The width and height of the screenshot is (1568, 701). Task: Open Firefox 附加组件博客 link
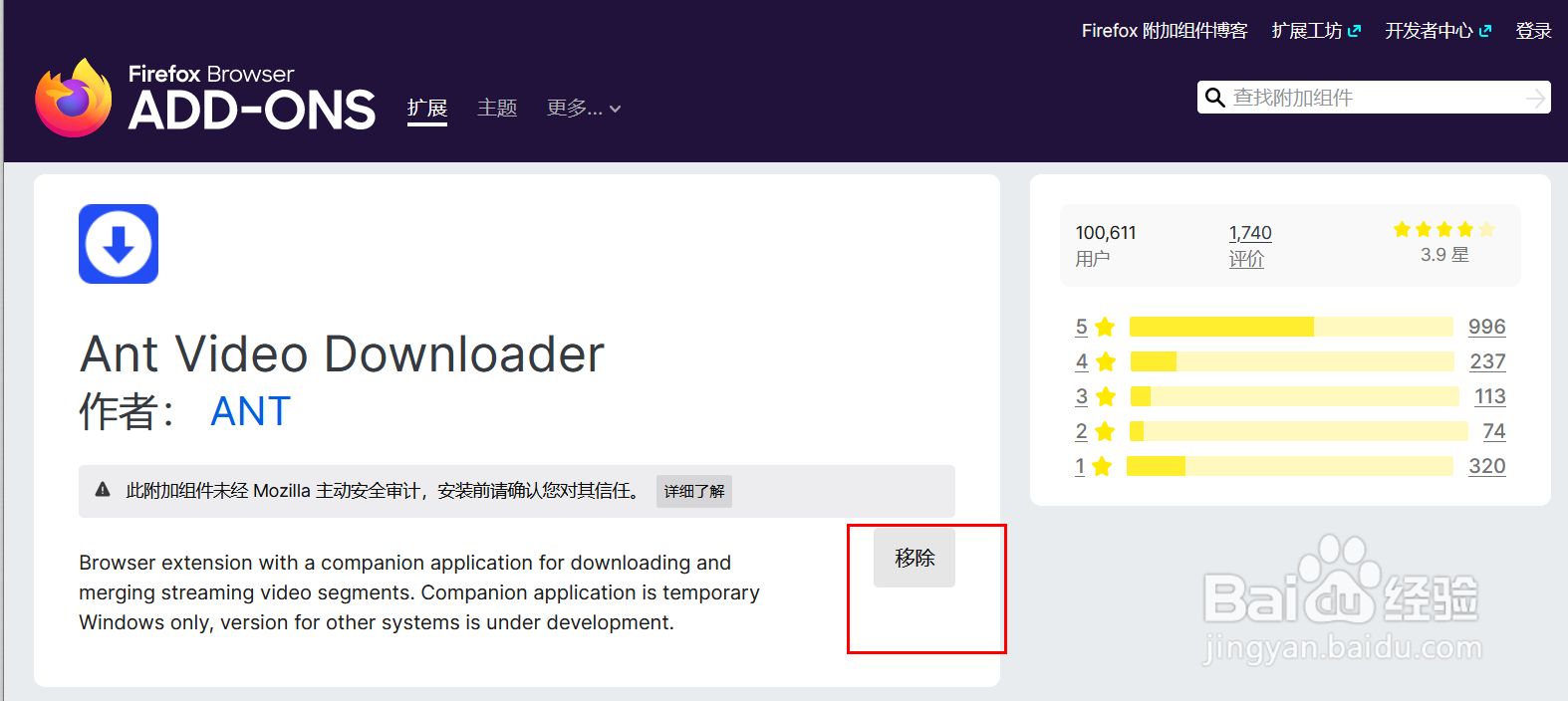(x=1165, y=31)
